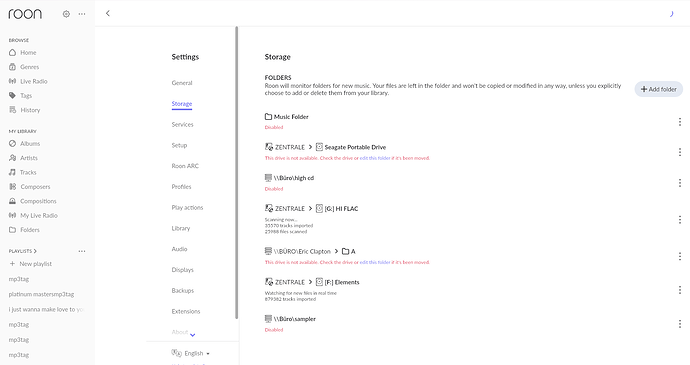Viewport: 690px width, 365px height.
Task: Click the Scanning now status text
Action: click(x=281, y=219)
